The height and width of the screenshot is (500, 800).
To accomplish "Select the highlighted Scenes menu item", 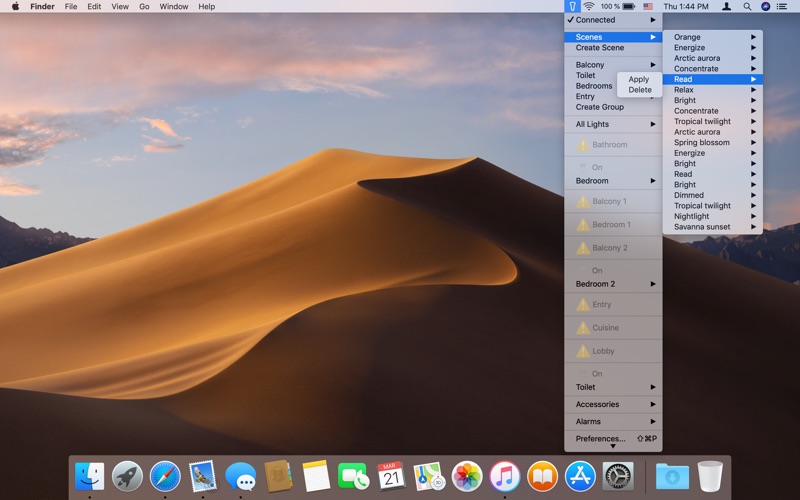I will pyautogui.click(x=613, y=37).
